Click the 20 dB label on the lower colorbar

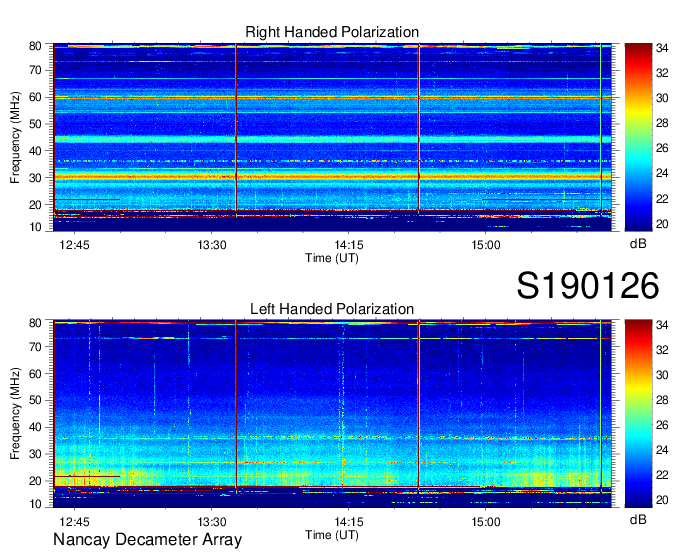tap(662, 500)
